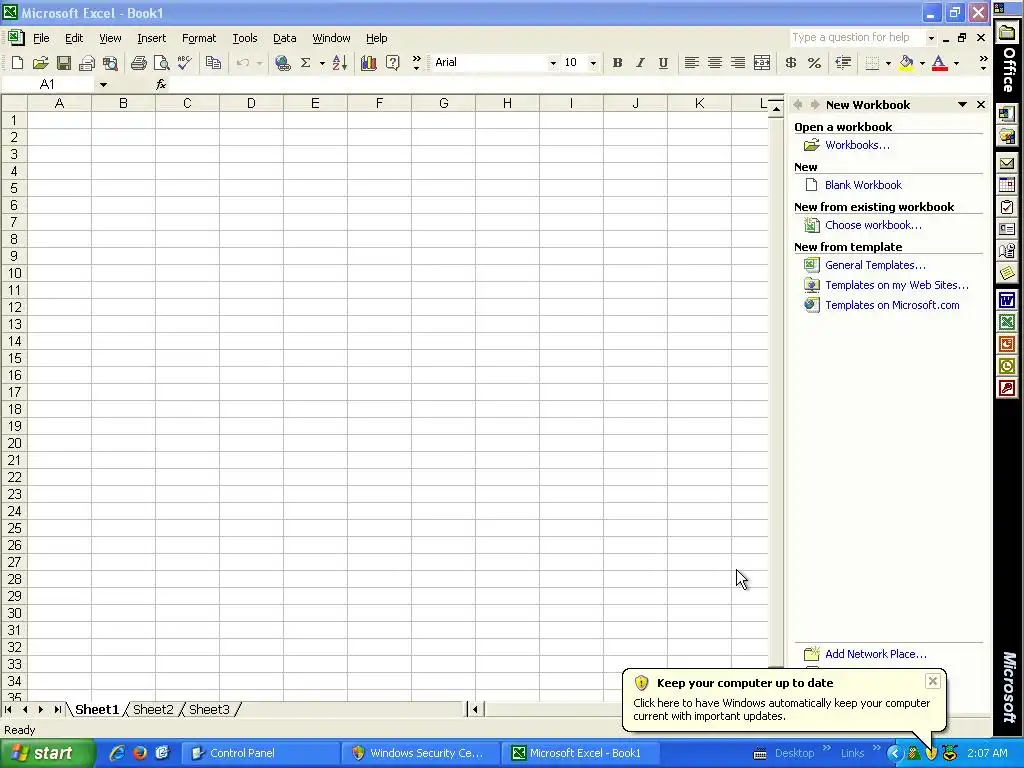Open the Data menu
This screenshot has width=1024, height=768.
pyautogui.click(x=285, y=38)
